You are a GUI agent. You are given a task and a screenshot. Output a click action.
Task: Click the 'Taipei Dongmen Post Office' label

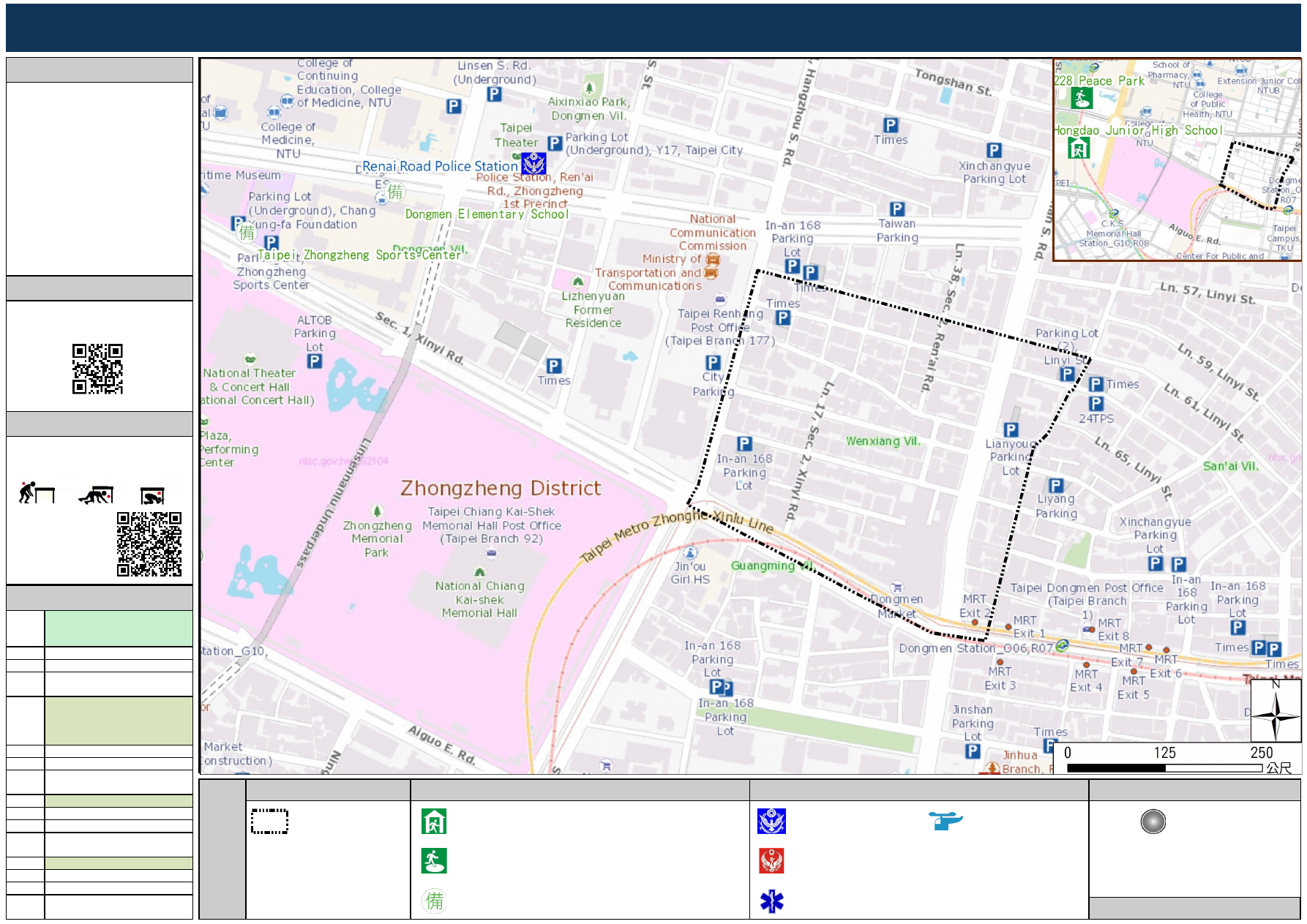pyautogui.click(x=1087, y=587)
